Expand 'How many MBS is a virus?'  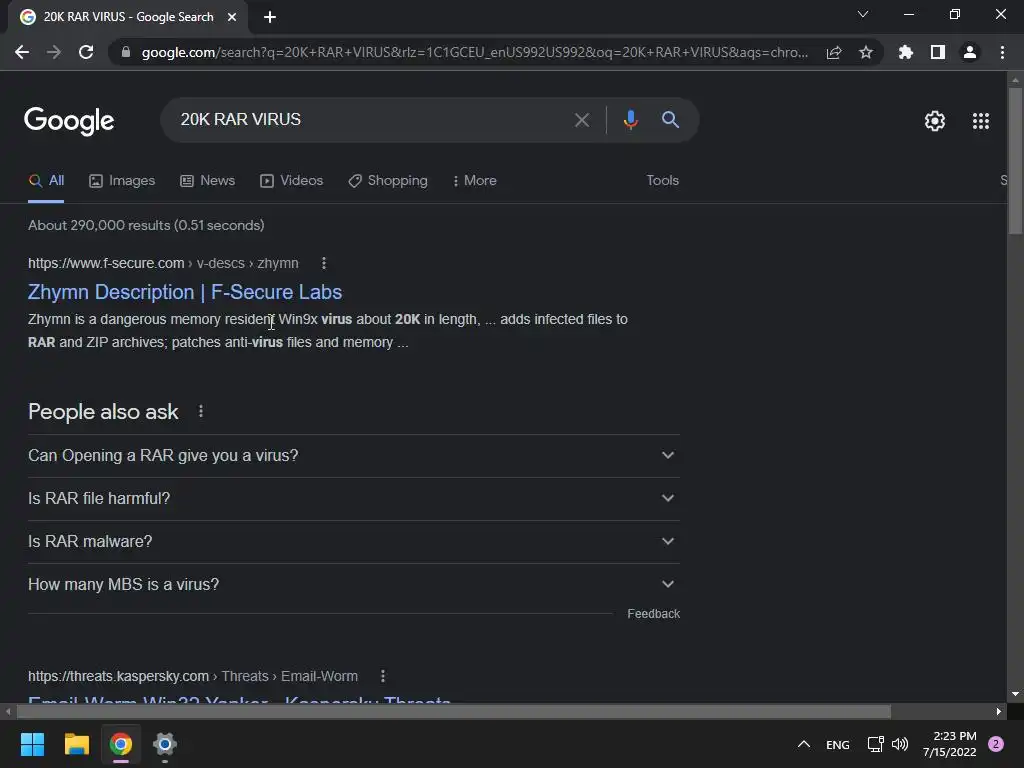[x=353, y=585]
